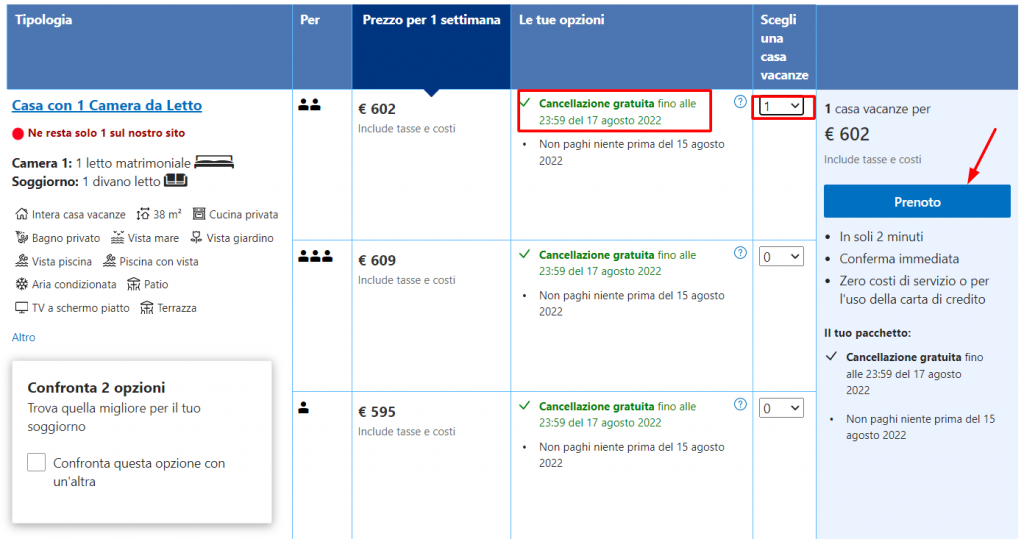Click the help icon in the €595 row
1024x539 pixels.
[x=740, y=404]
